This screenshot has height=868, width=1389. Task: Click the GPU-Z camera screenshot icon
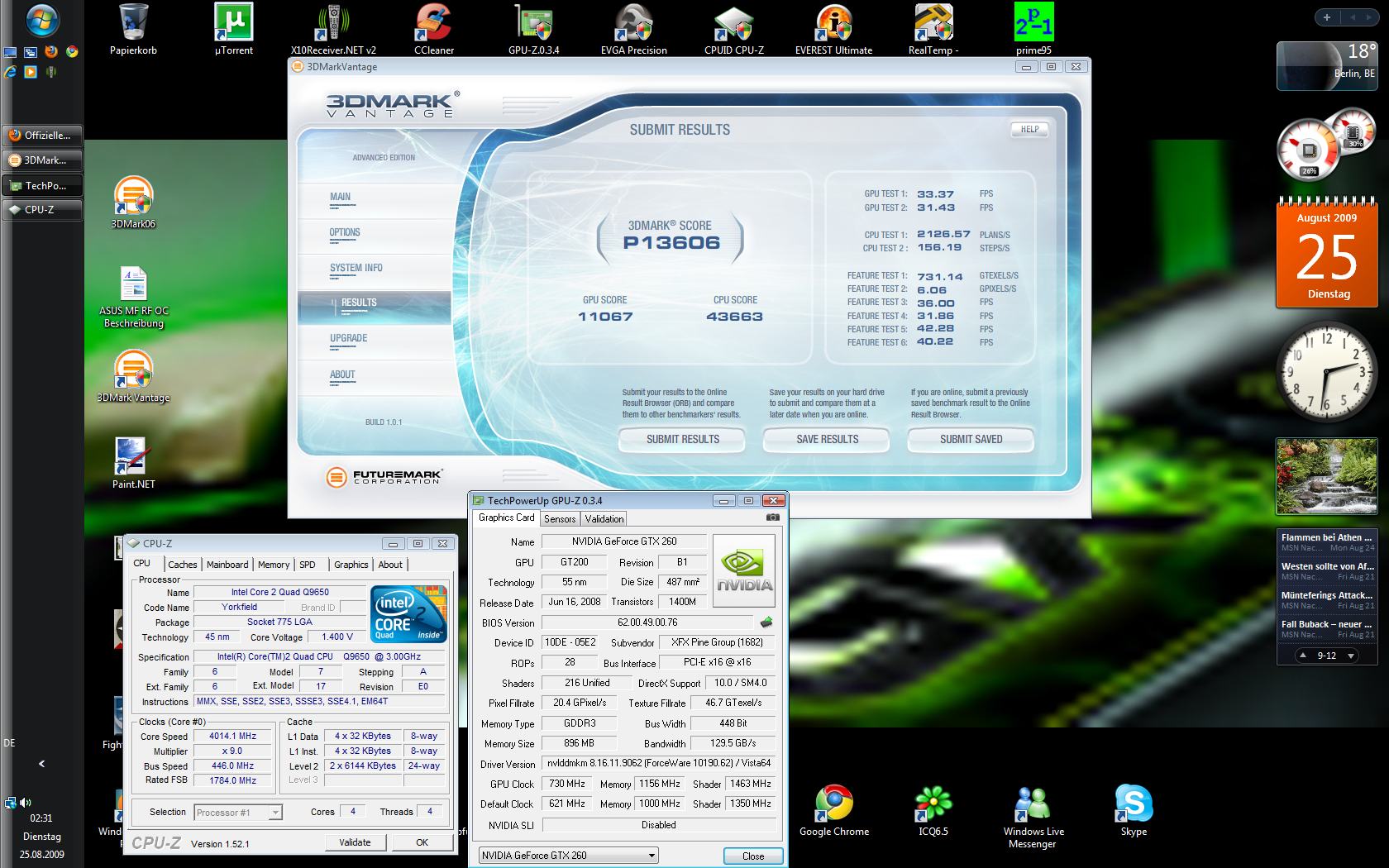coord(772,517)
